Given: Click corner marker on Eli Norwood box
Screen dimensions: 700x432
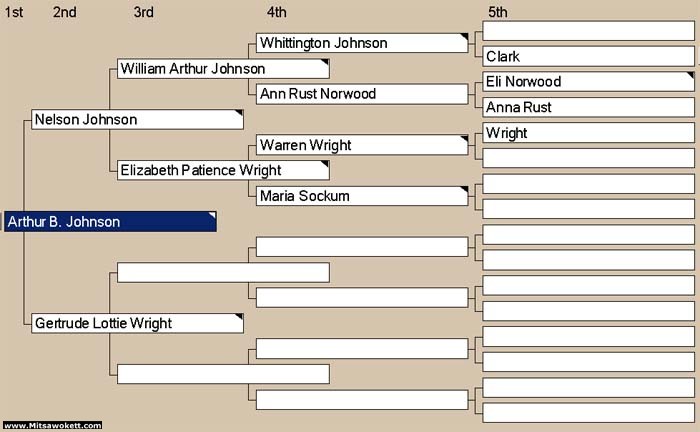Looking at the screenshot, I should click(691, 75).
